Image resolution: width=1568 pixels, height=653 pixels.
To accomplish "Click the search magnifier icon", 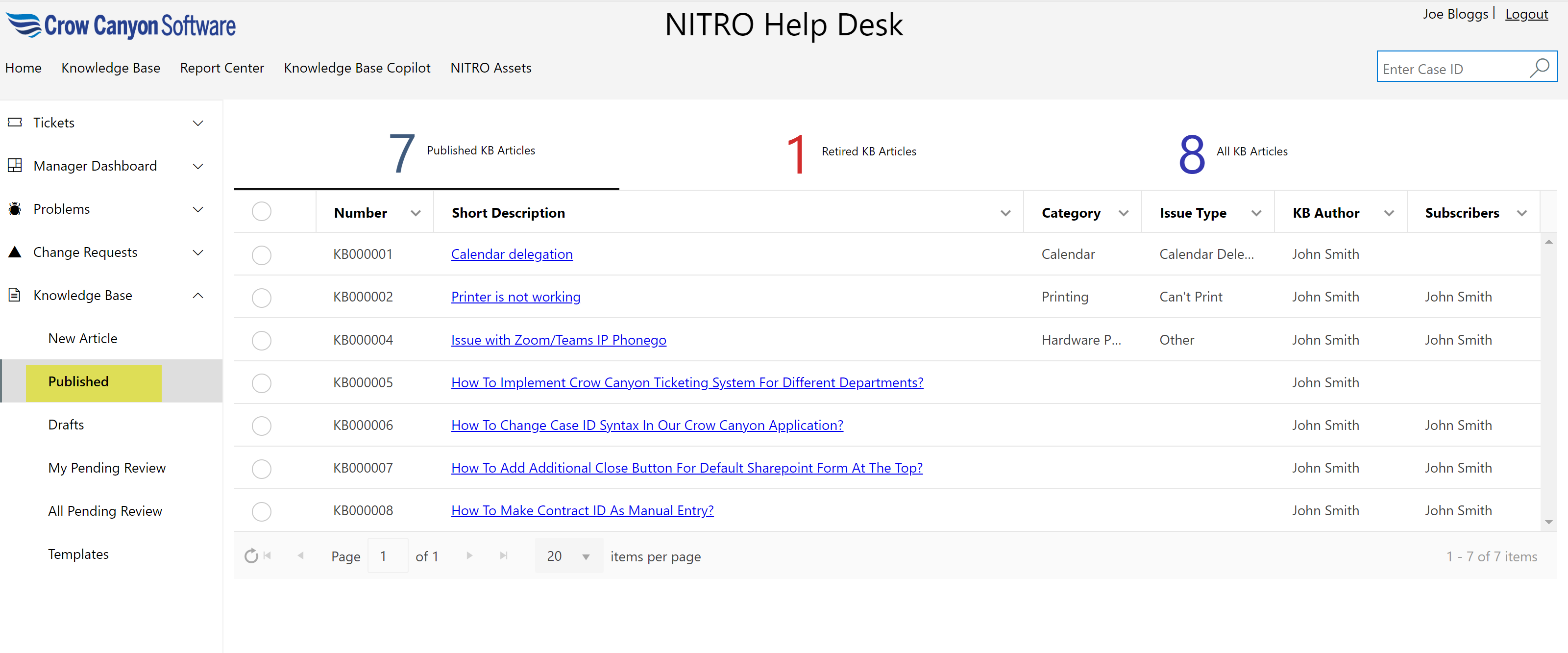I will point(1540,68).
